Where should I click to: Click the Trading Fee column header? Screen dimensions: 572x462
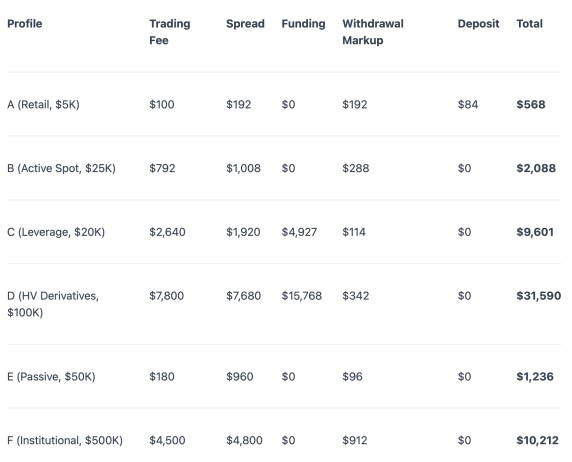pos(170,32)
